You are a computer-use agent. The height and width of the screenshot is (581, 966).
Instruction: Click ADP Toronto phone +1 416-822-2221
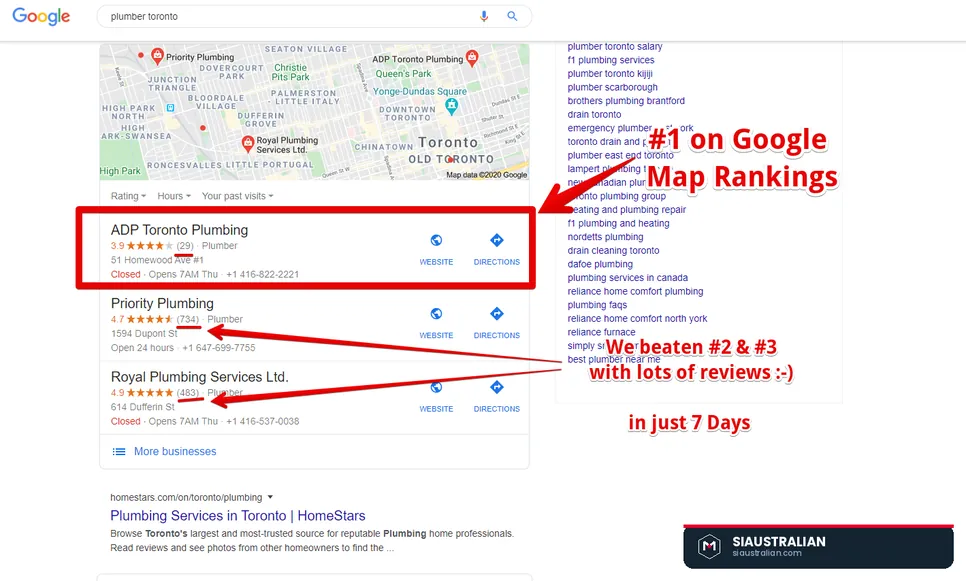click(262, 274)
